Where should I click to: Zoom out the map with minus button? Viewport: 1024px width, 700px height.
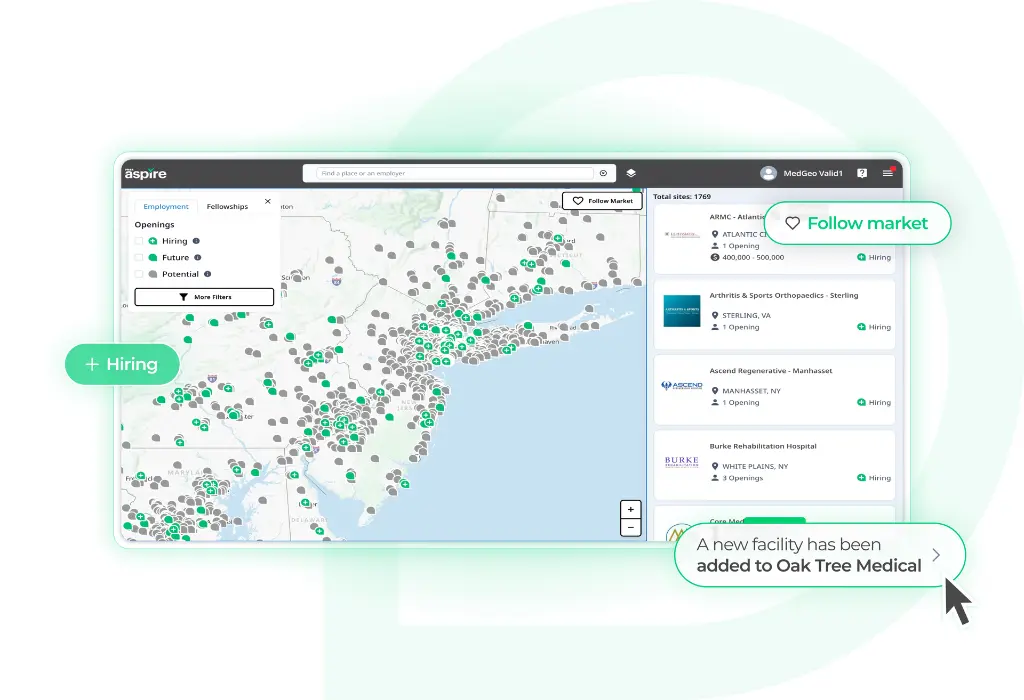pyautogui.click(x=630, y=527)
